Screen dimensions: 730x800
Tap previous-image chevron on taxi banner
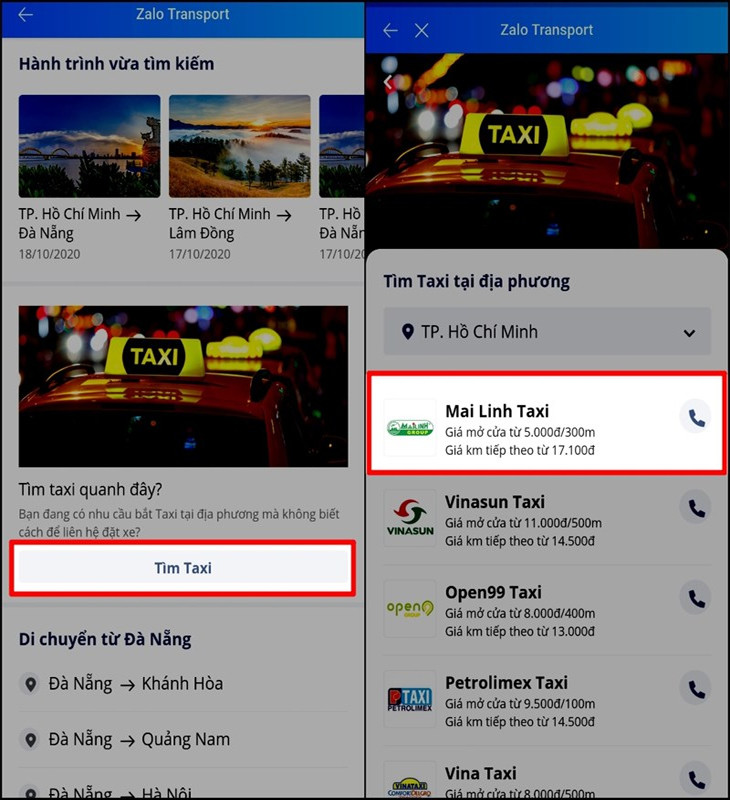pyautogui.click(x=388, y=82)
